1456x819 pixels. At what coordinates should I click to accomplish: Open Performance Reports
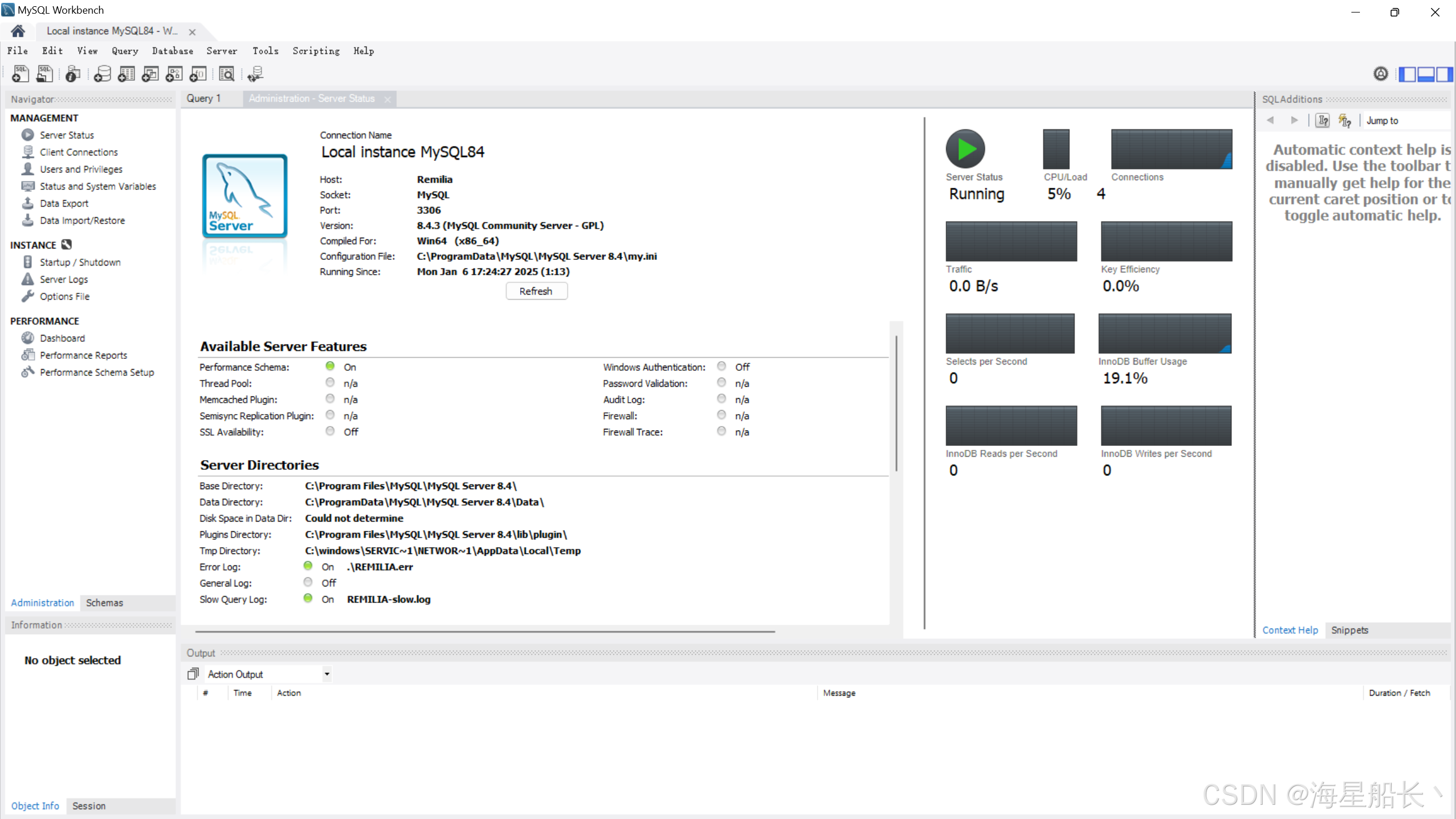(x=83, y=355)
